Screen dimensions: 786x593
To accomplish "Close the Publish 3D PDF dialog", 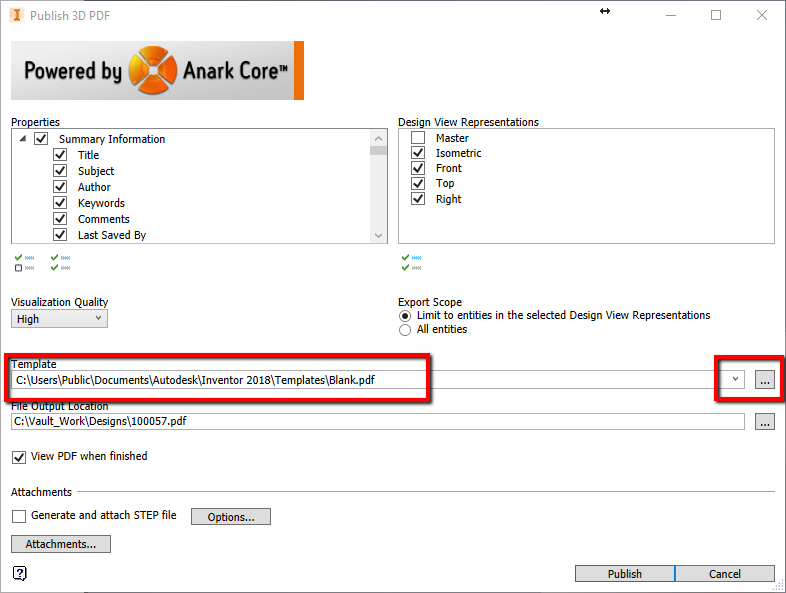I will click(x=761, y=15).
